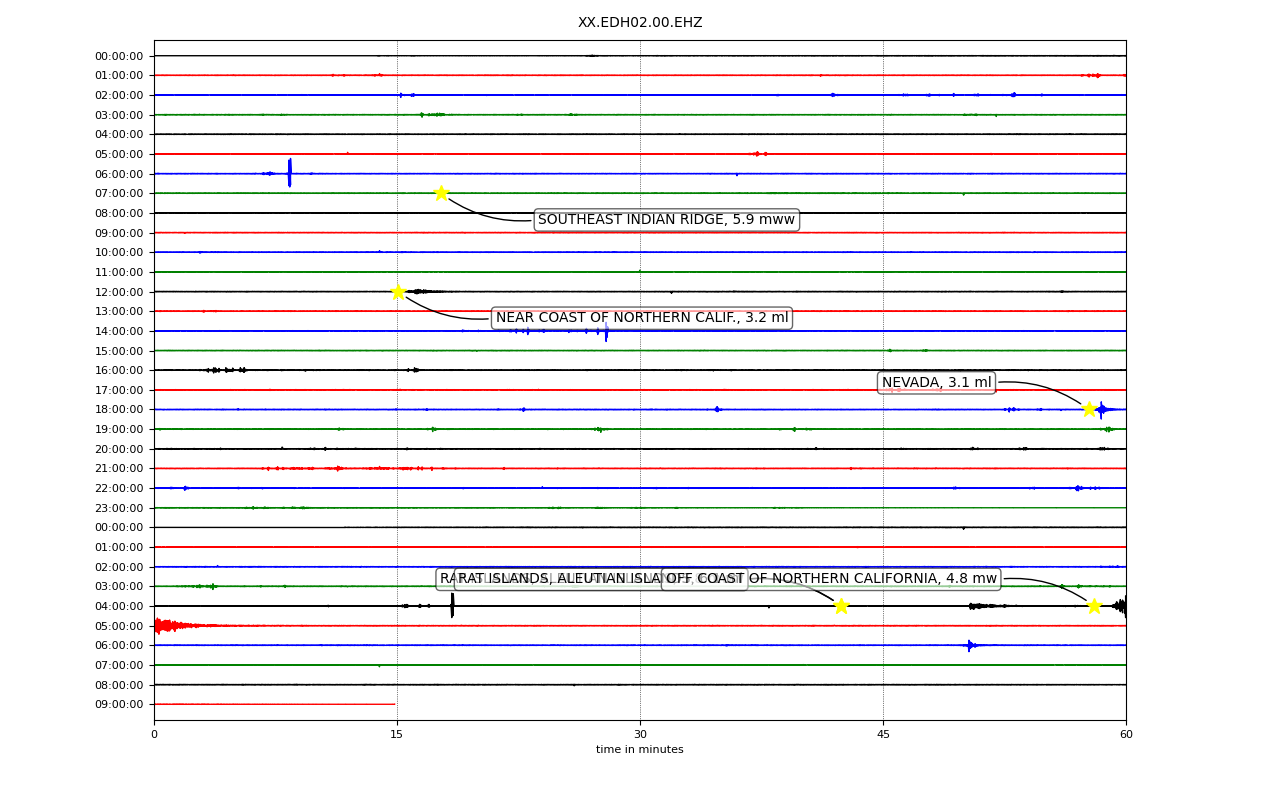Click the plot title XX.EDH02.00.EHZ
This screenshot has height=800, width=1280.
(x=640, y=23)
